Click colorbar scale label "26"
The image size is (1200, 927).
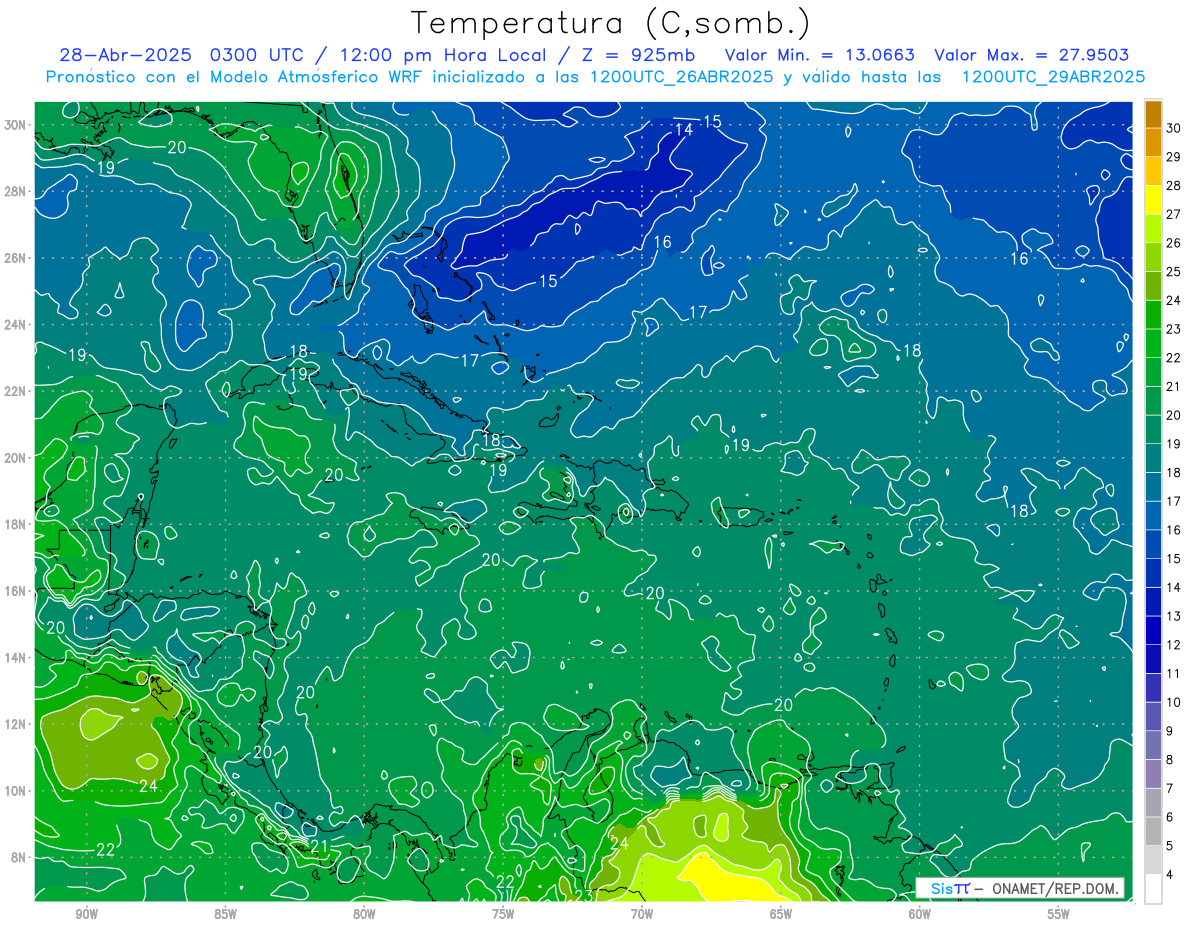pos(1174,243)
